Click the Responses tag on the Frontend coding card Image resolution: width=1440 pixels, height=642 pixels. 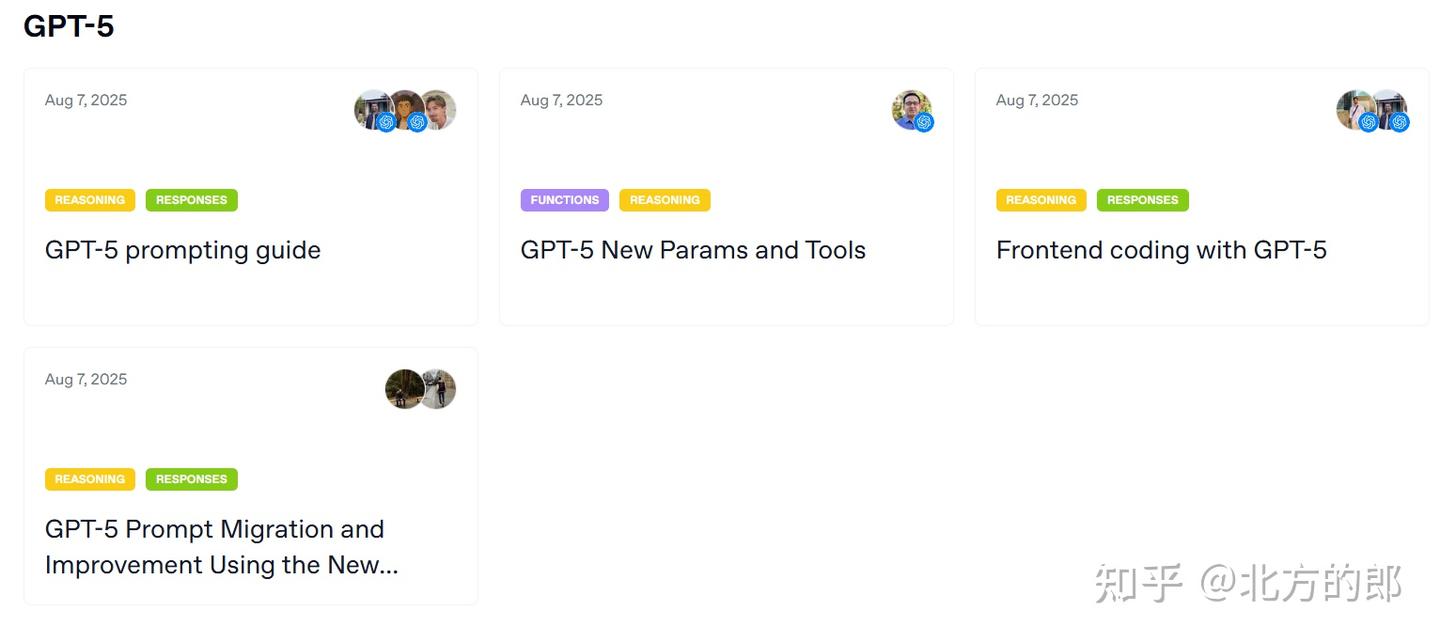click(1142, 200)
